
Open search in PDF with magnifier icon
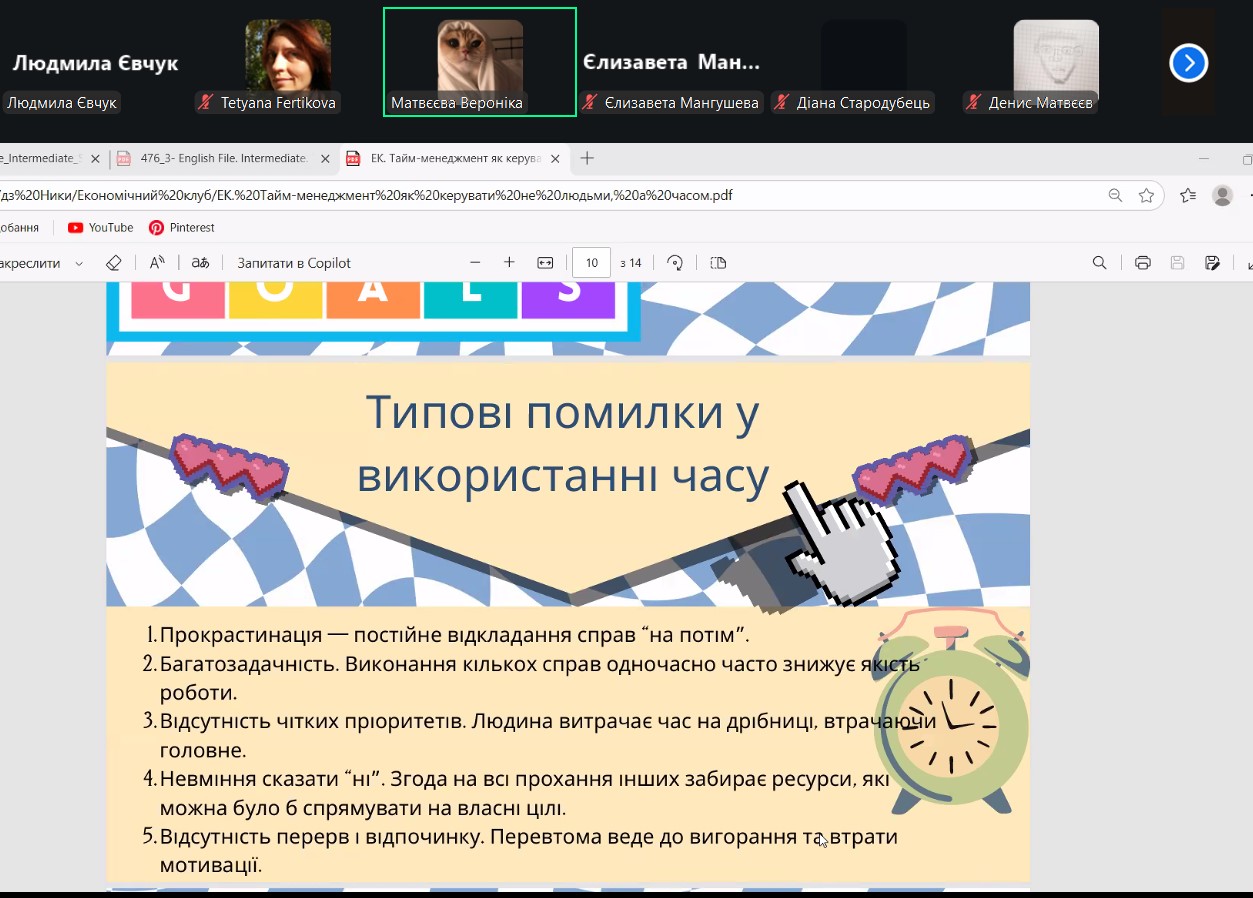click(1099, 263)
